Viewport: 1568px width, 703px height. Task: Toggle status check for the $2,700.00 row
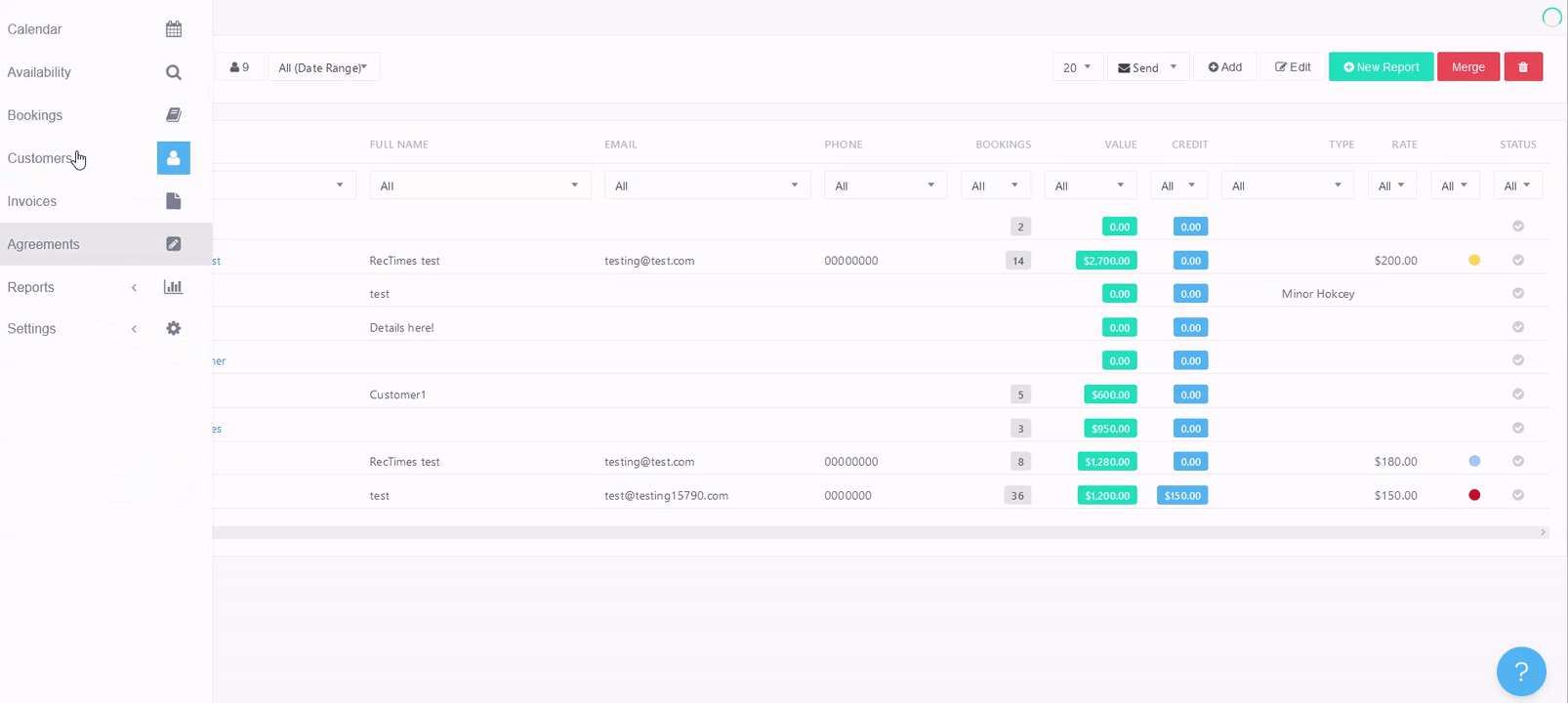coord(1518,261)
